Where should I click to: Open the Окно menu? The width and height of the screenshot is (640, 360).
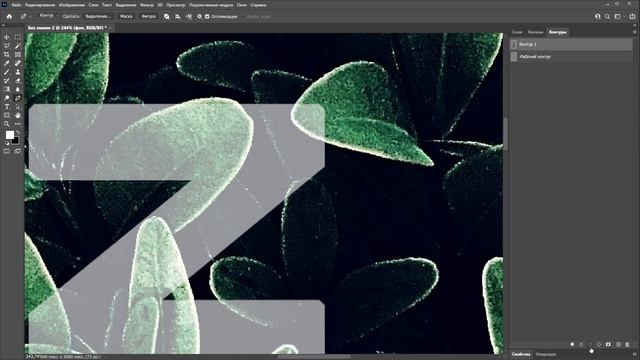point(242,5)
